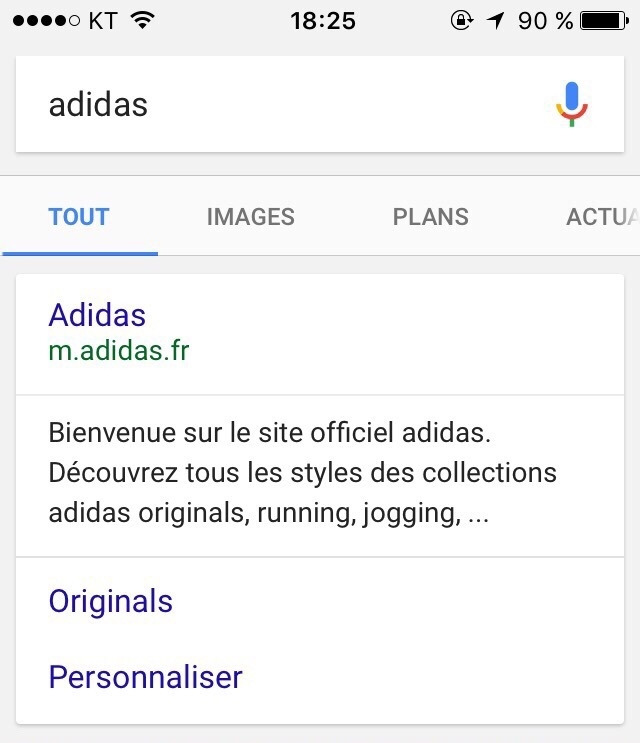Tap the voice search microphone icon
Viewport: 640px width, 743px height.
pos(572,104)
